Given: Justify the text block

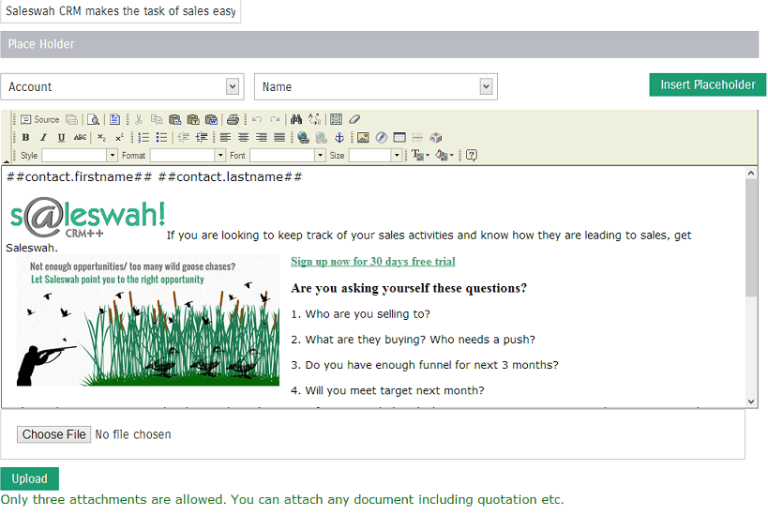Looking at the screenshot, I should click(x=280, y=138).
